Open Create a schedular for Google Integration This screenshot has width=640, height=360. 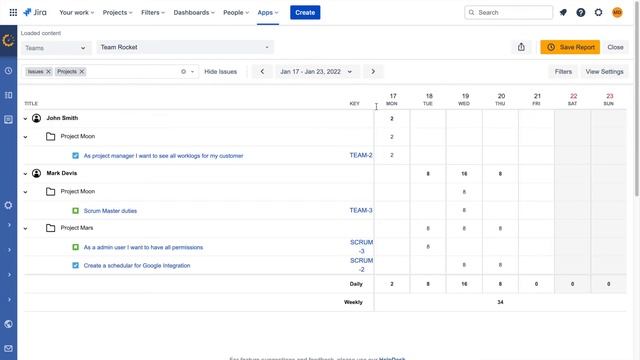(x=137, y=265)
